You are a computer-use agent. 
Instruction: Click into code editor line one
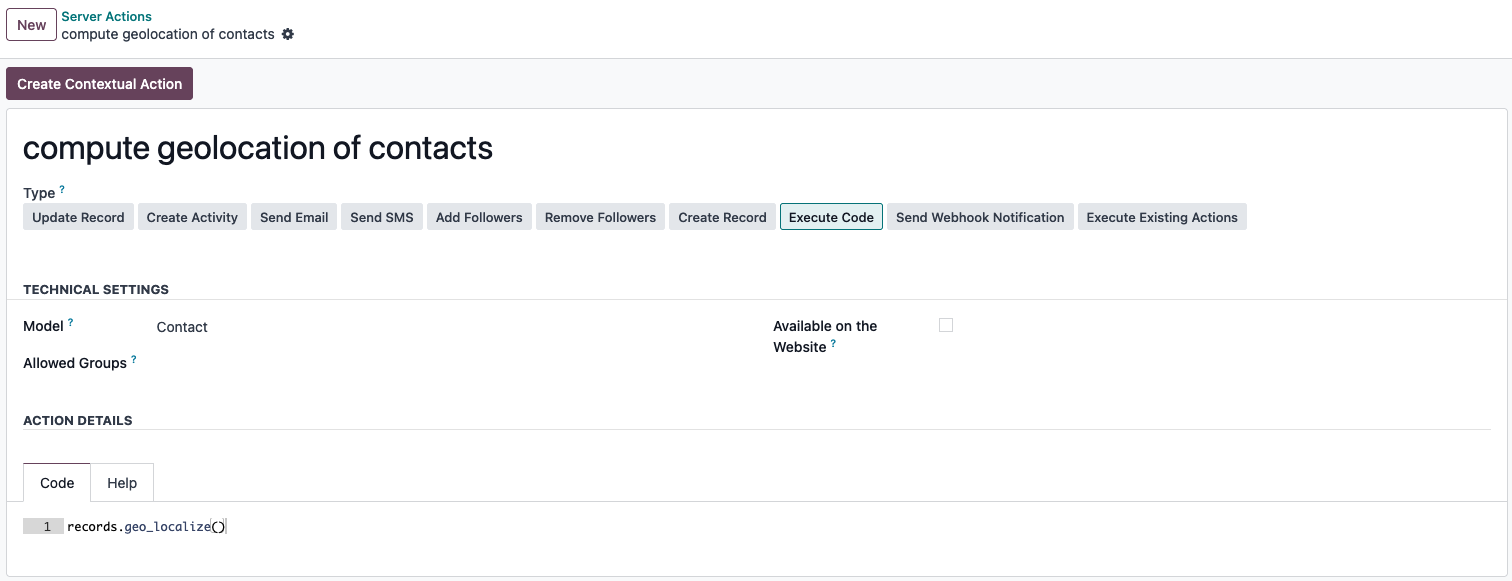pyautogui.click(x=400, y=526)
